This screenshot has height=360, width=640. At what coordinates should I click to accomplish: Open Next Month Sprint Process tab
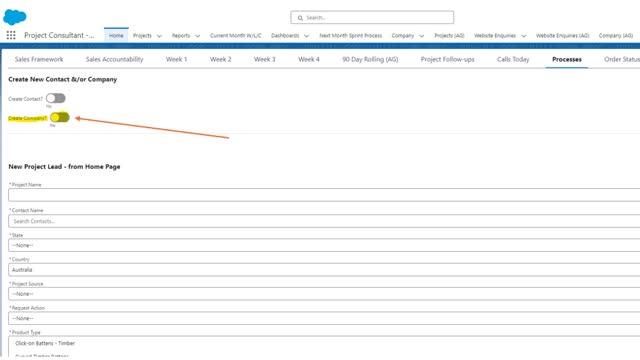tap(351, 36)
